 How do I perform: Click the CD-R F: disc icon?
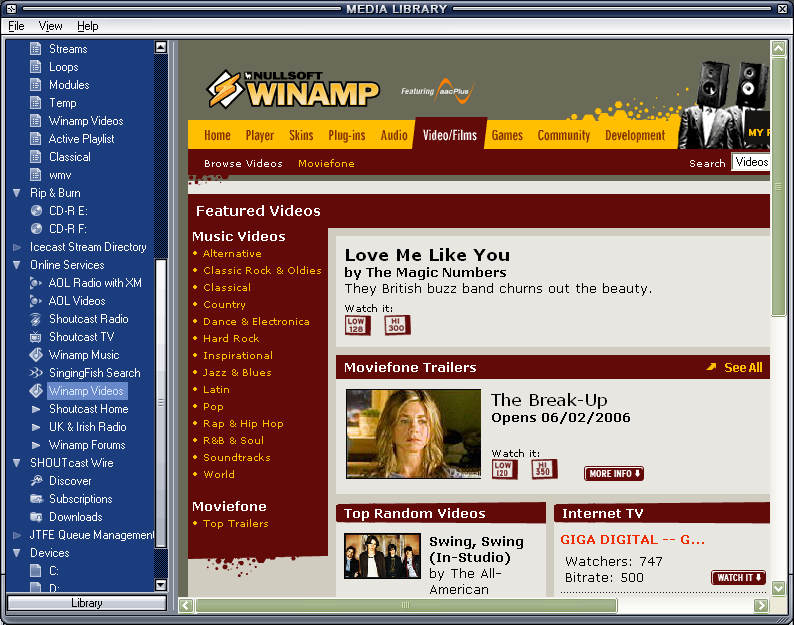36,229
